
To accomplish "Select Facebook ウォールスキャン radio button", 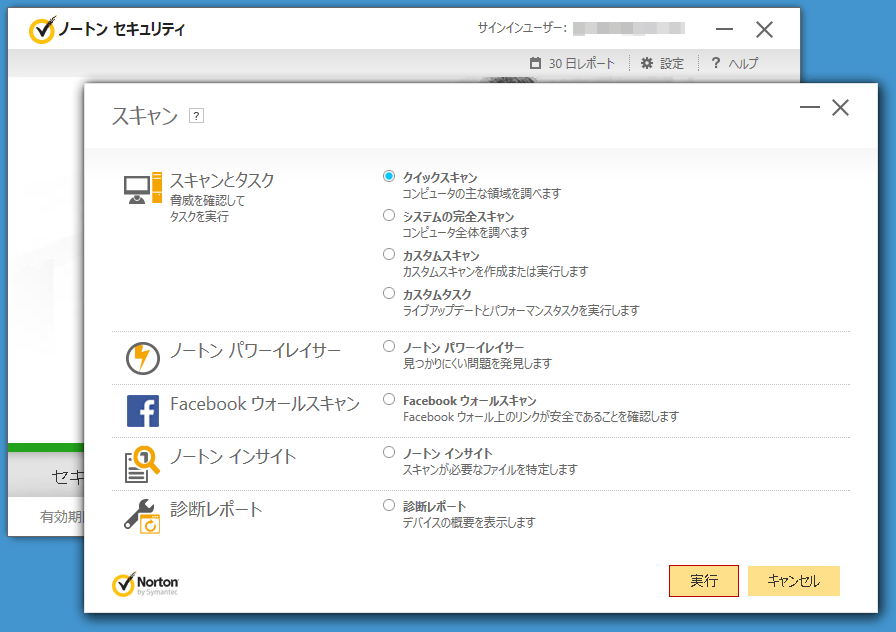I will coord(389,399).
